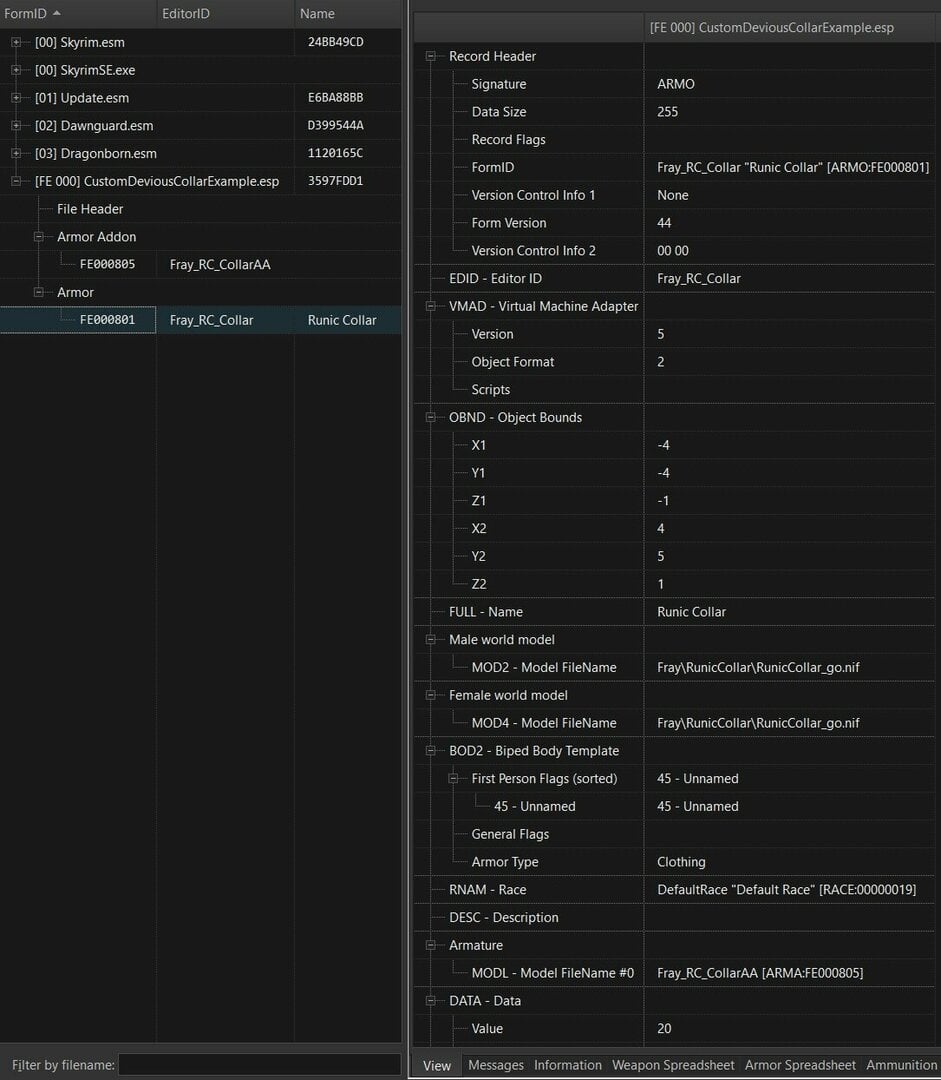Collapse BOD2 - Biped Body Template section
The image size is (941, 1080).
point(431,750)
